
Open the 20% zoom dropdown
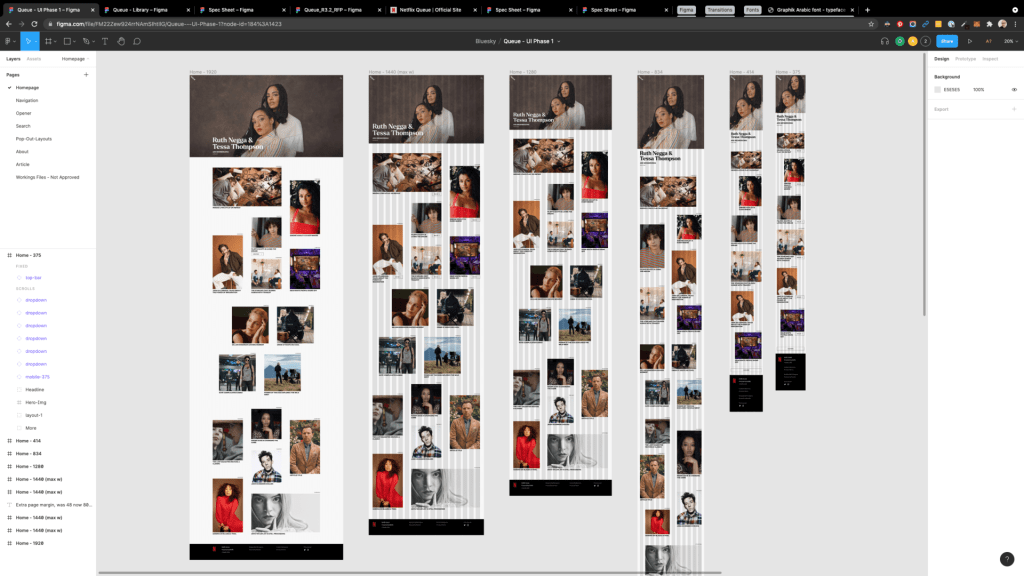pyautogui.click(x=1011, y=41)
